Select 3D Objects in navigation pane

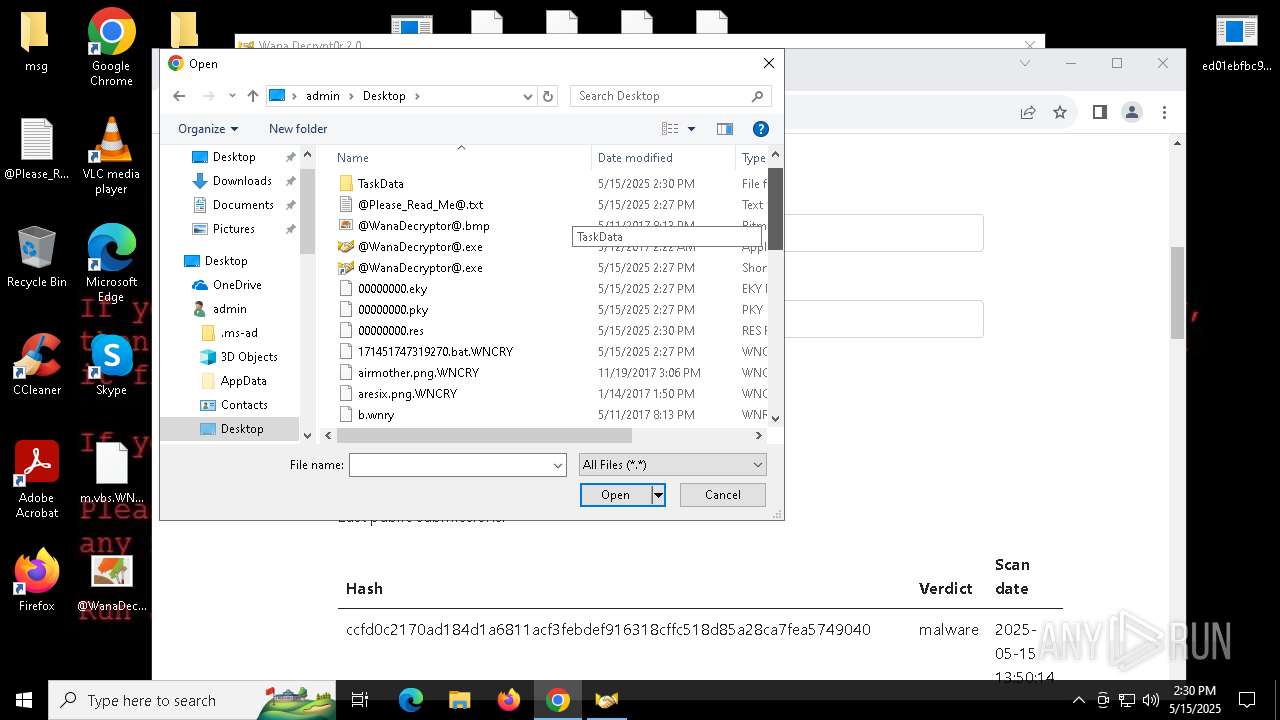click(249, 357)
